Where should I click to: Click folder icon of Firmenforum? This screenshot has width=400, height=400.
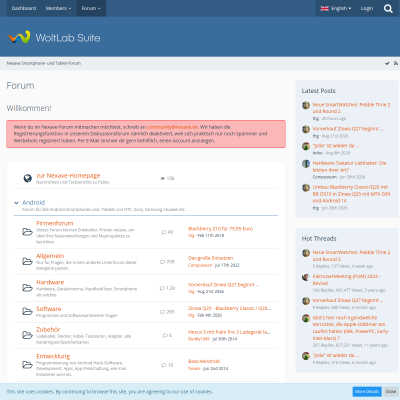point(27,232)
